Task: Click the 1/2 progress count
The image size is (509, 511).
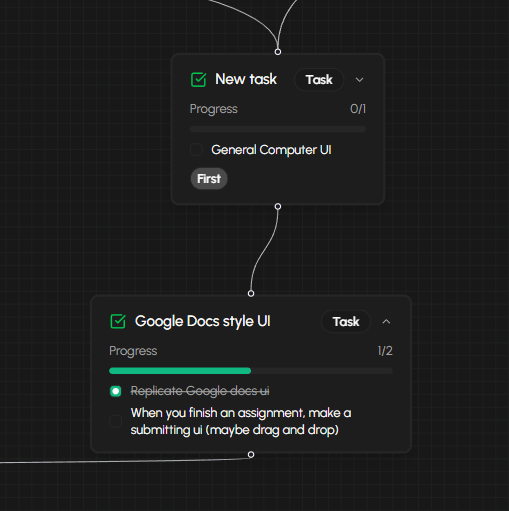Action: [x=385, y=351]
